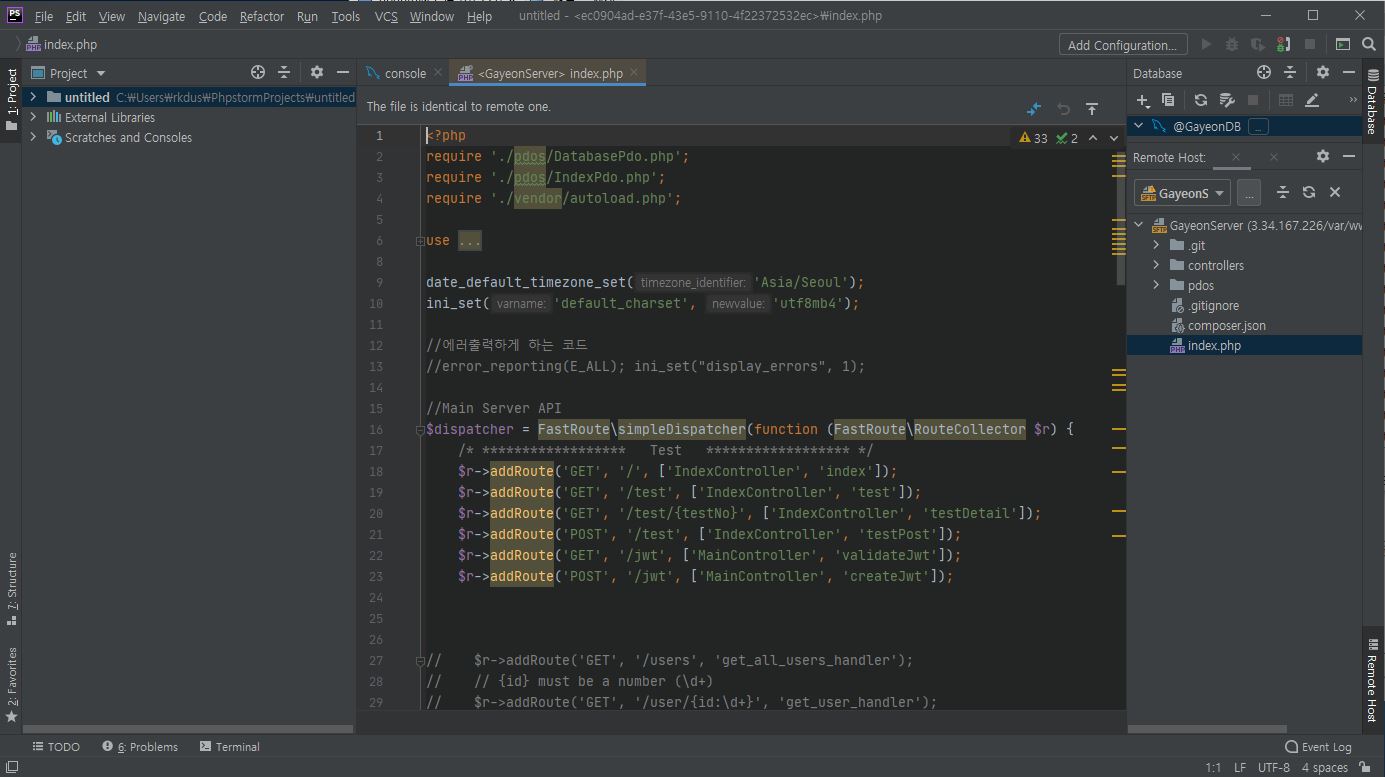Expand the External Libraries tree node
The height and width of the screenshot is (777, 1385).
click(x=33, y=117)
